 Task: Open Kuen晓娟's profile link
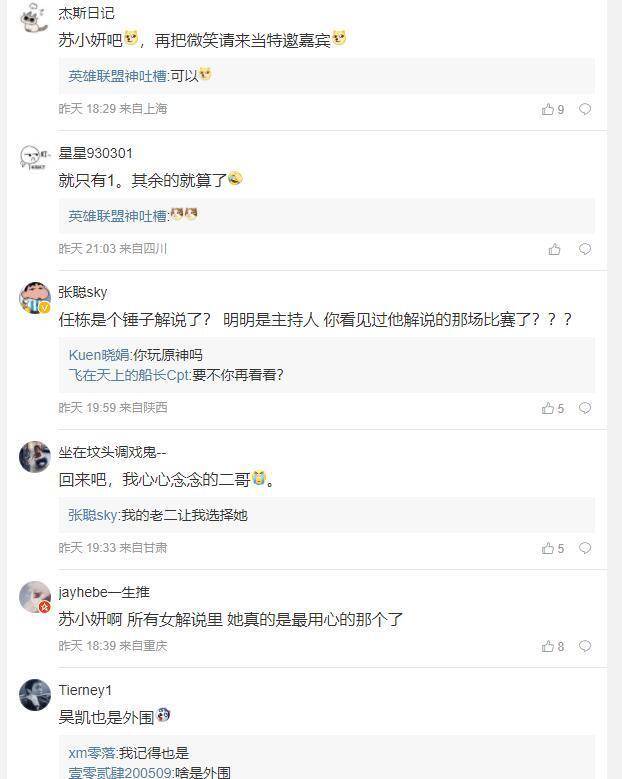[x=99, y=355]
